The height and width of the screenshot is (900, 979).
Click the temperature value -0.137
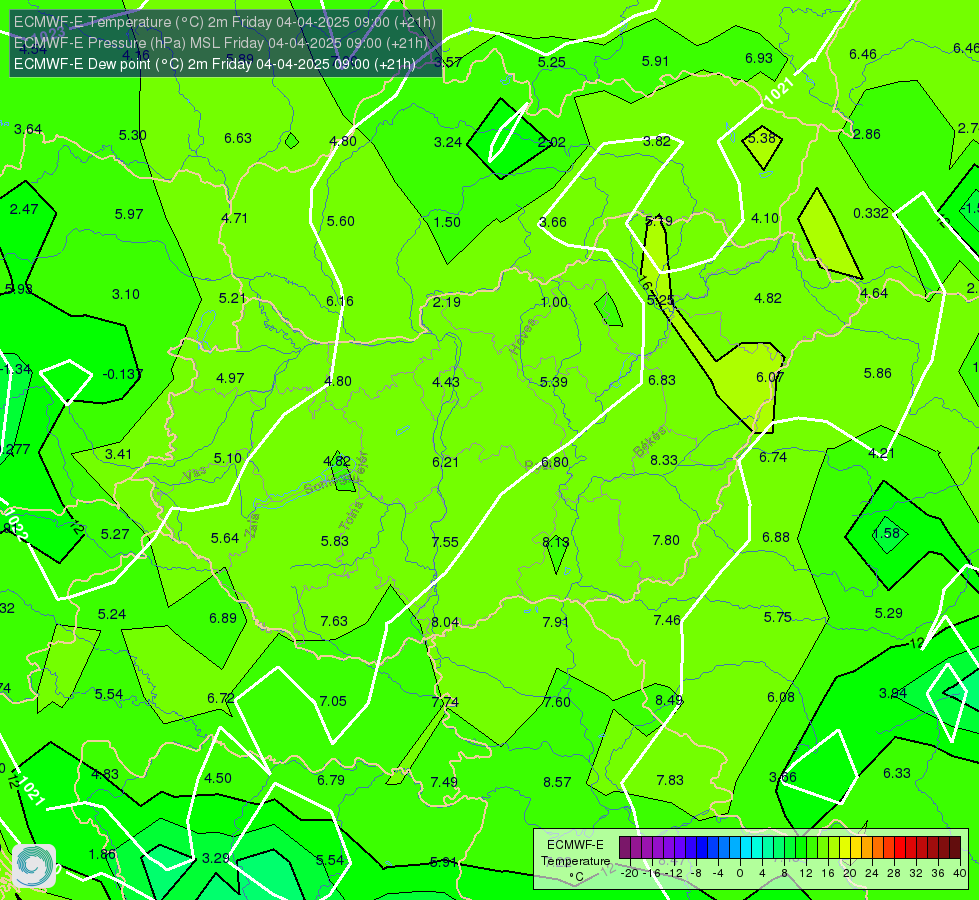click(x=122, y=375)
